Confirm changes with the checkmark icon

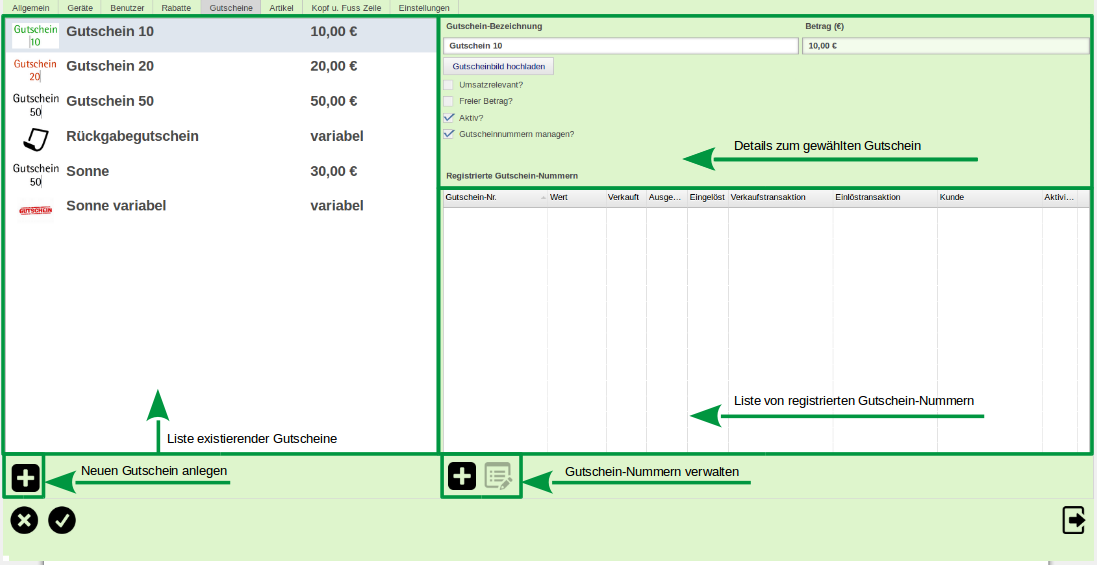pos(62,520)
